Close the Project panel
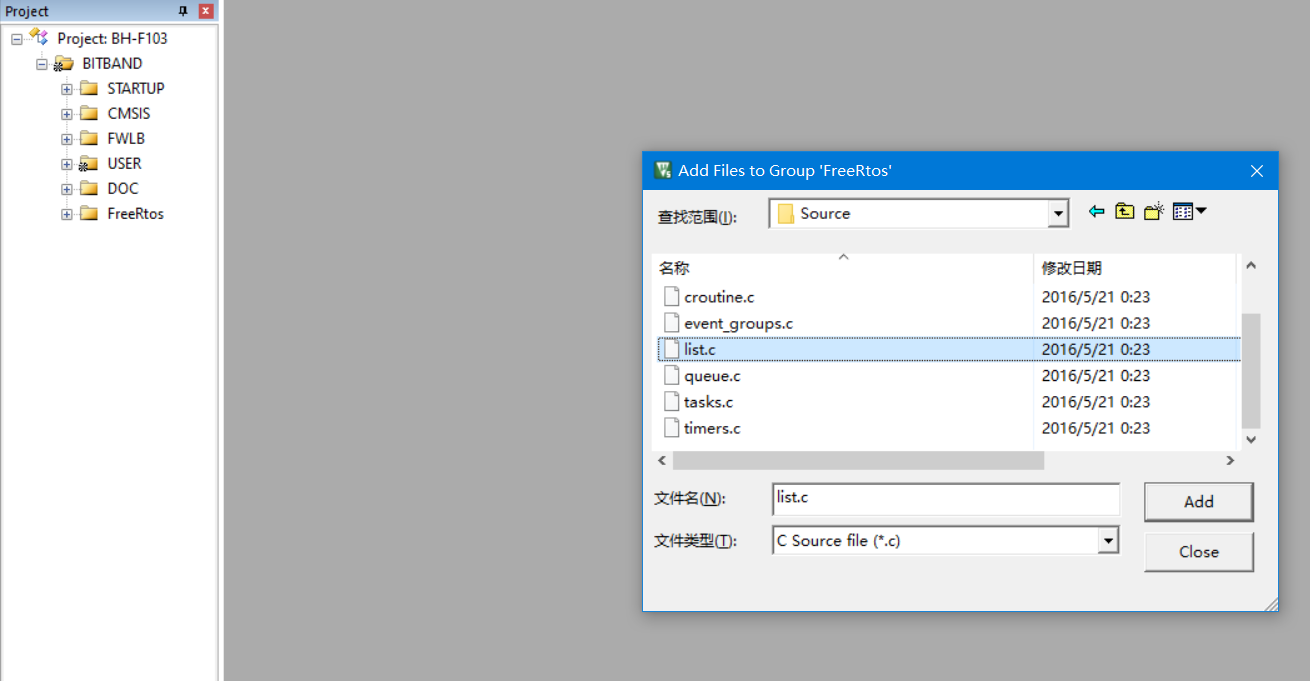The image size is (1310, 681). [x=206, y=11]
